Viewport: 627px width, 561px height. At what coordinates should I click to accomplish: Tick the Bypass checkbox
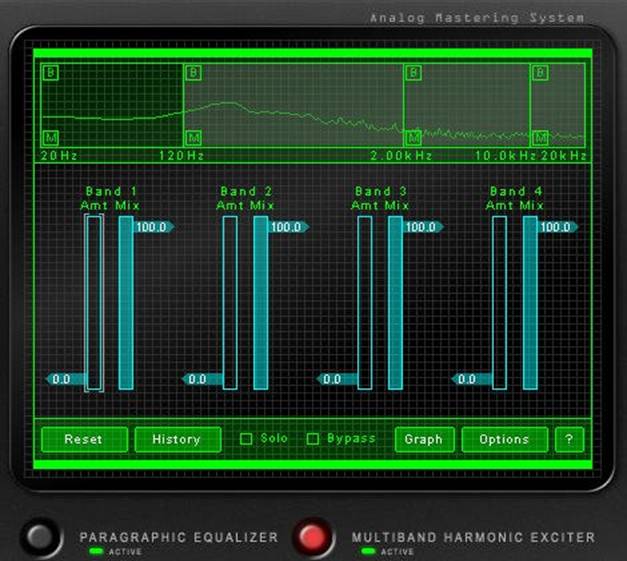tap(313, 439)
